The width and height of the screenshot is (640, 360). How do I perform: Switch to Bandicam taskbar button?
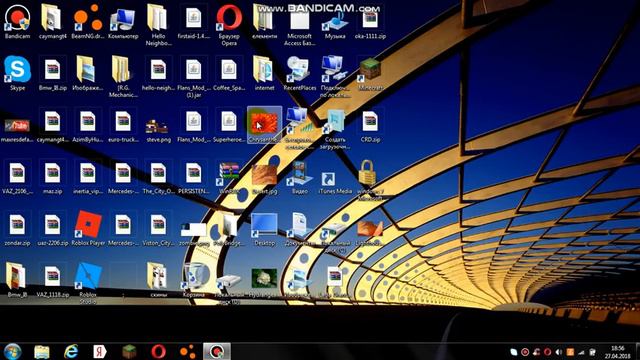pyautogui.click(x=217, y=351)
